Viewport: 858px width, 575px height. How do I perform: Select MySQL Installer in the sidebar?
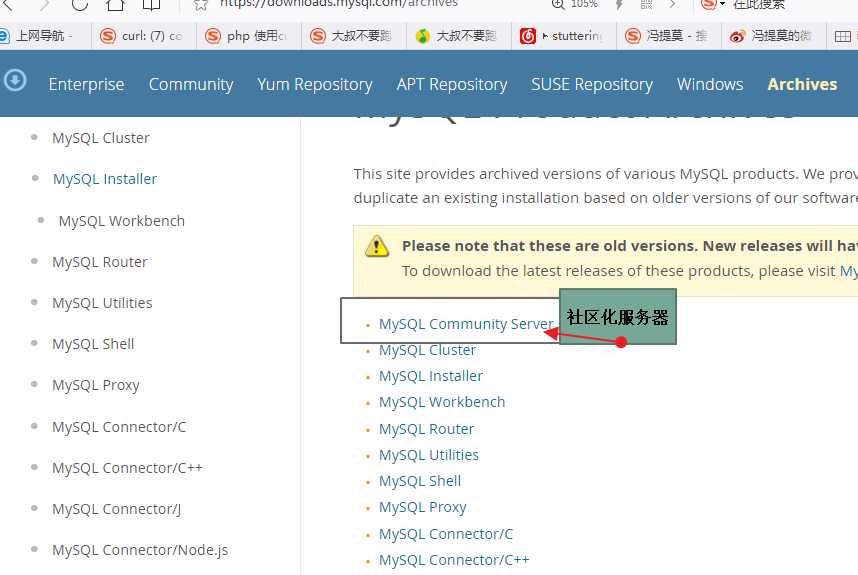pos(105,179)
